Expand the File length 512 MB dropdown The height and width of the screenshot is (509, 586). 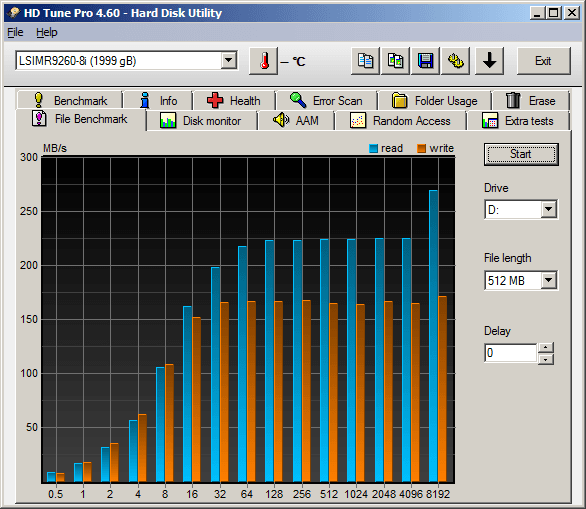(549, 280)
